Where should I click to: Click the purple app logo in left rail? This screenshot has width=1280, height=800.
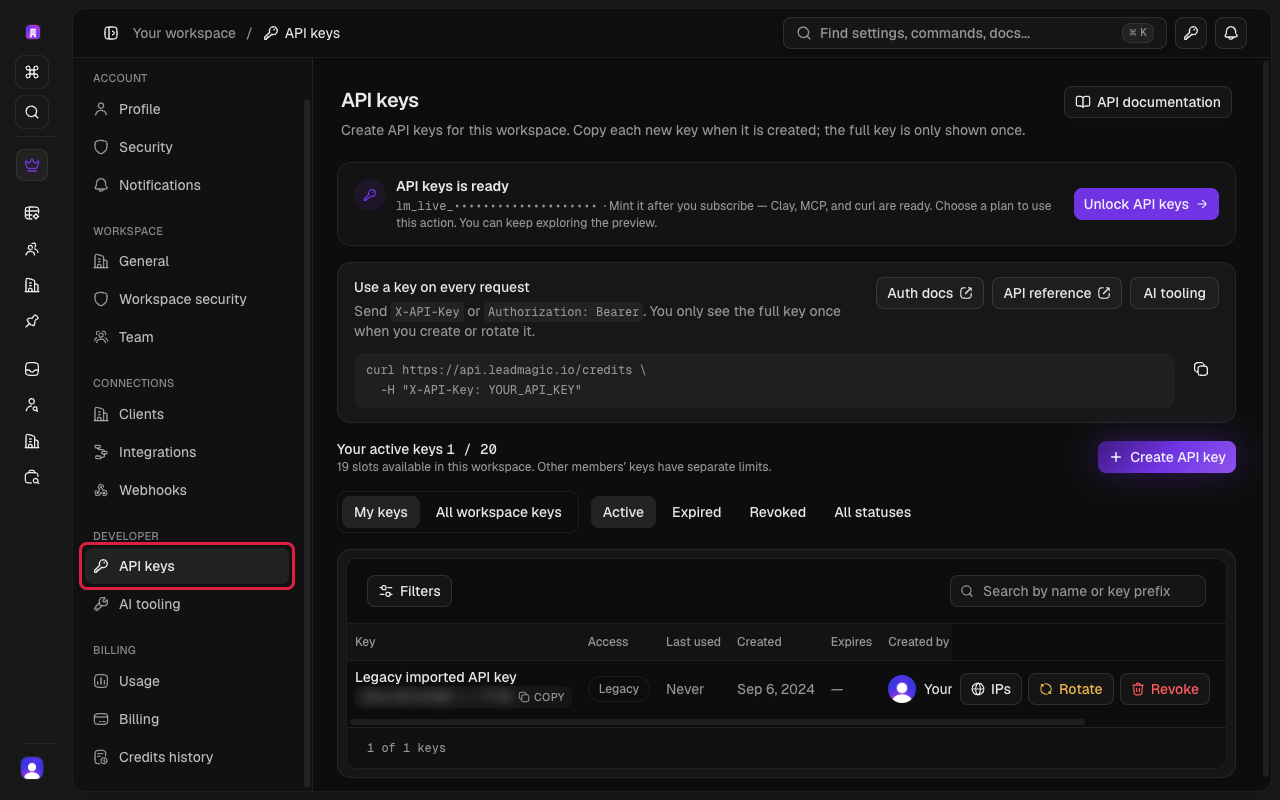(x=32, y=32)
